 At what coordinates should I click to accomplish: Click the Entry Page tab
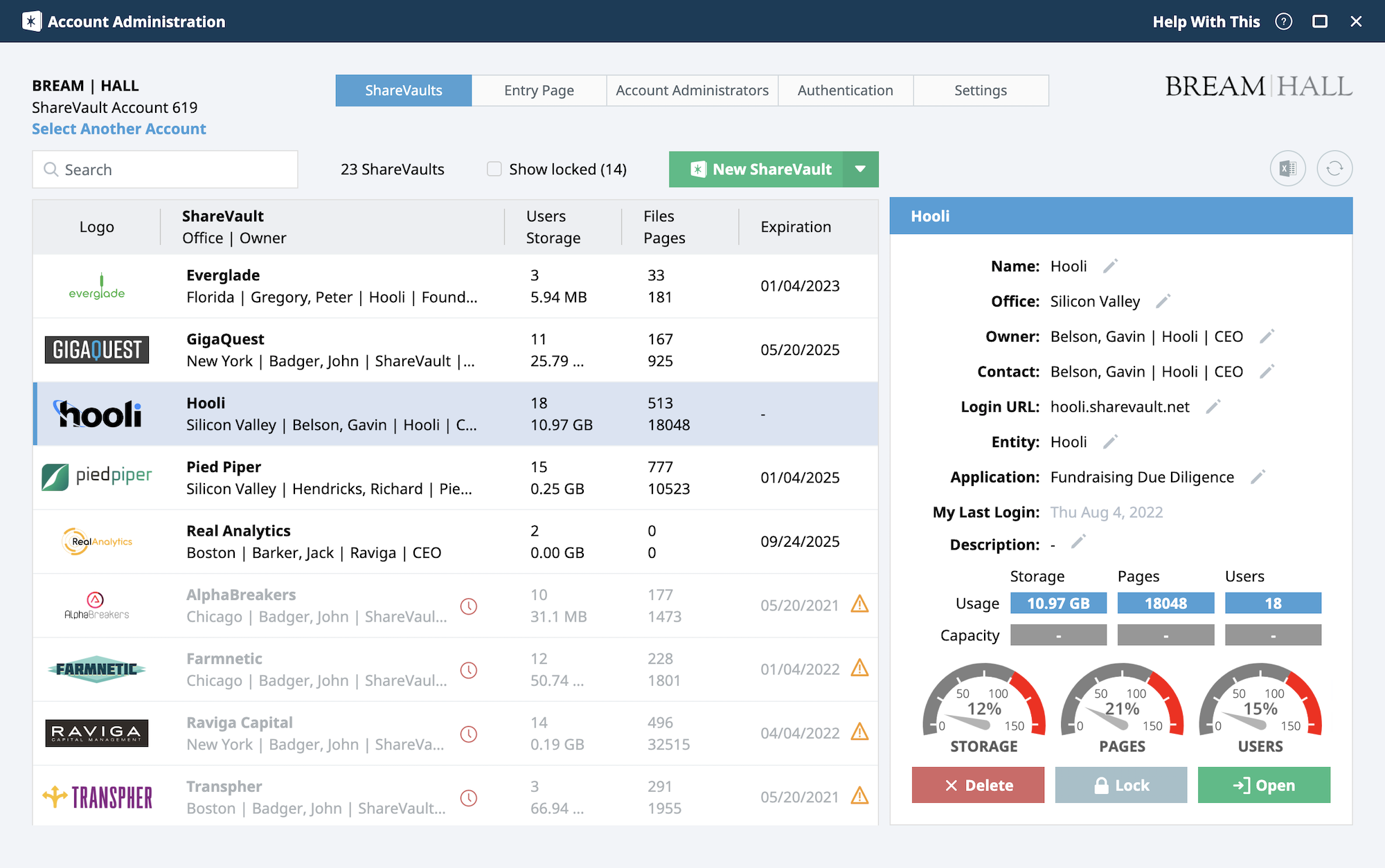point(539,89)
